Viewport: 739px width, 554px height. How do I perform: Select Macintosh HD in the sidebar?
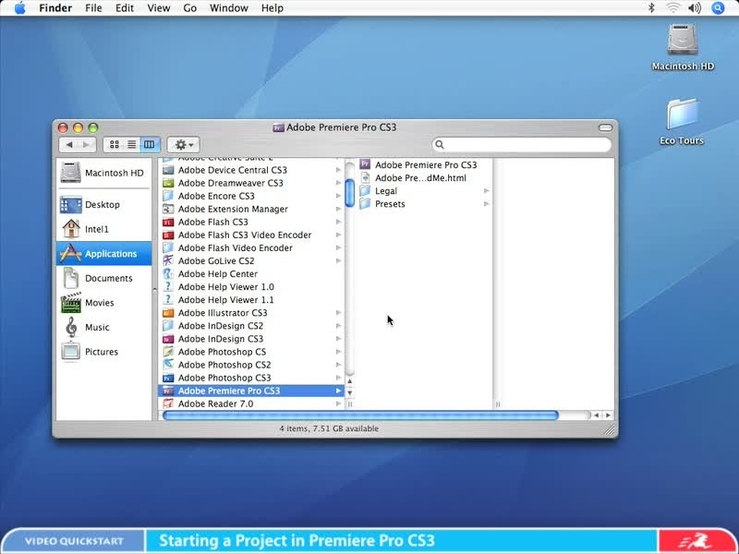coord(102,173)
